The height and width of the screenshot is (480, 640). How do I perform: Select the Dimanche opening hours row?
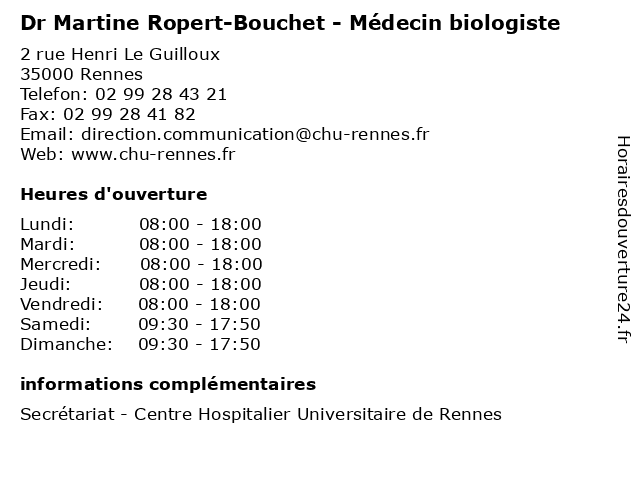[x=140, y=344]
